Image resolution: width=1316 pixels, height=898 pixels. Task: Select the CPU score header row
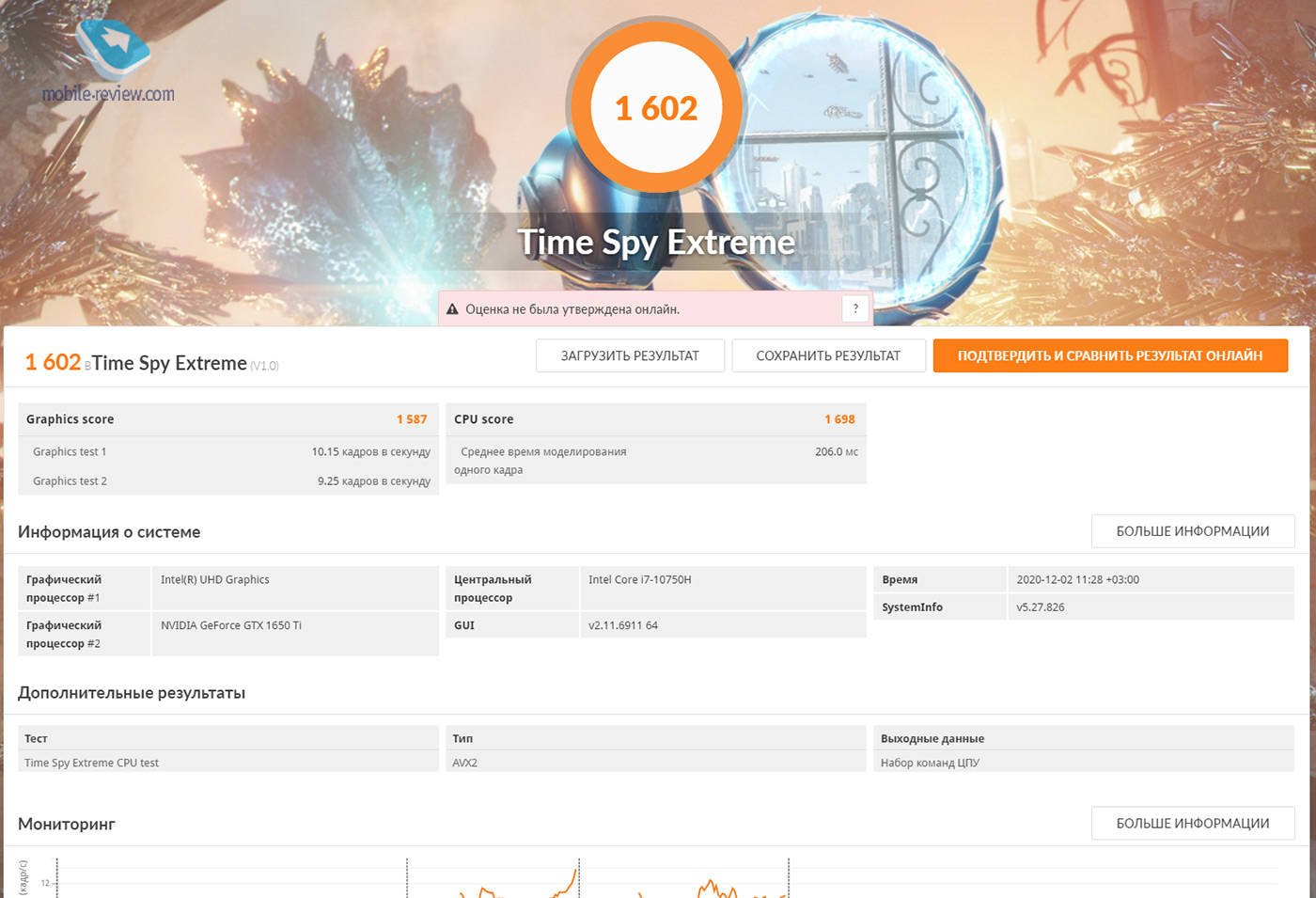point(655,419)
